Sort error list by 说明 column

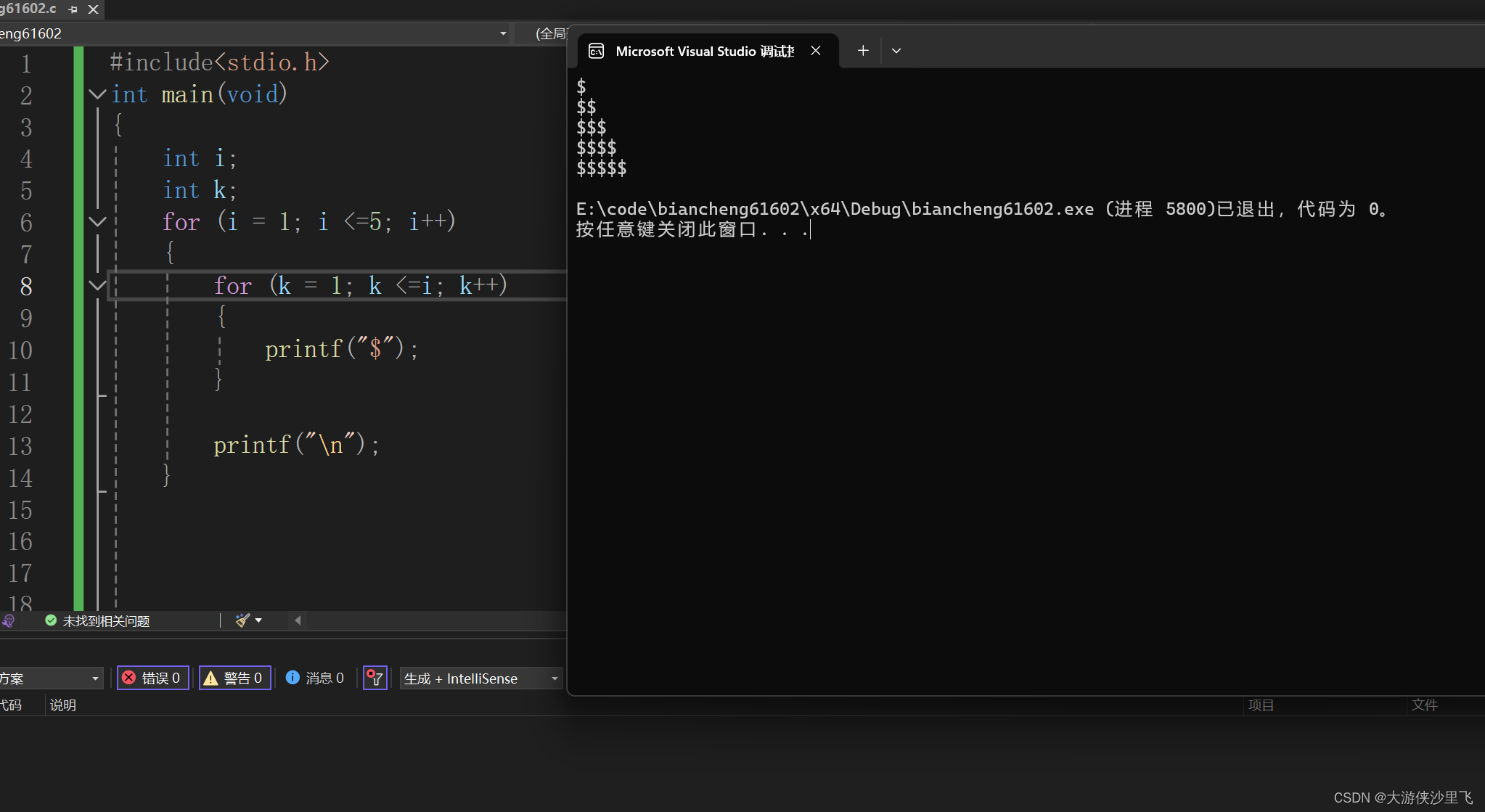coord(63,705)
